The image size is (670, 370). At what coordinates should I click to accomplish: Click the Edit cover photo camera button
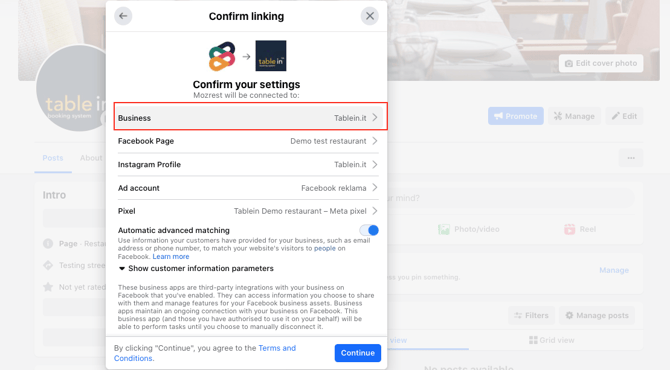coord(601,63)
